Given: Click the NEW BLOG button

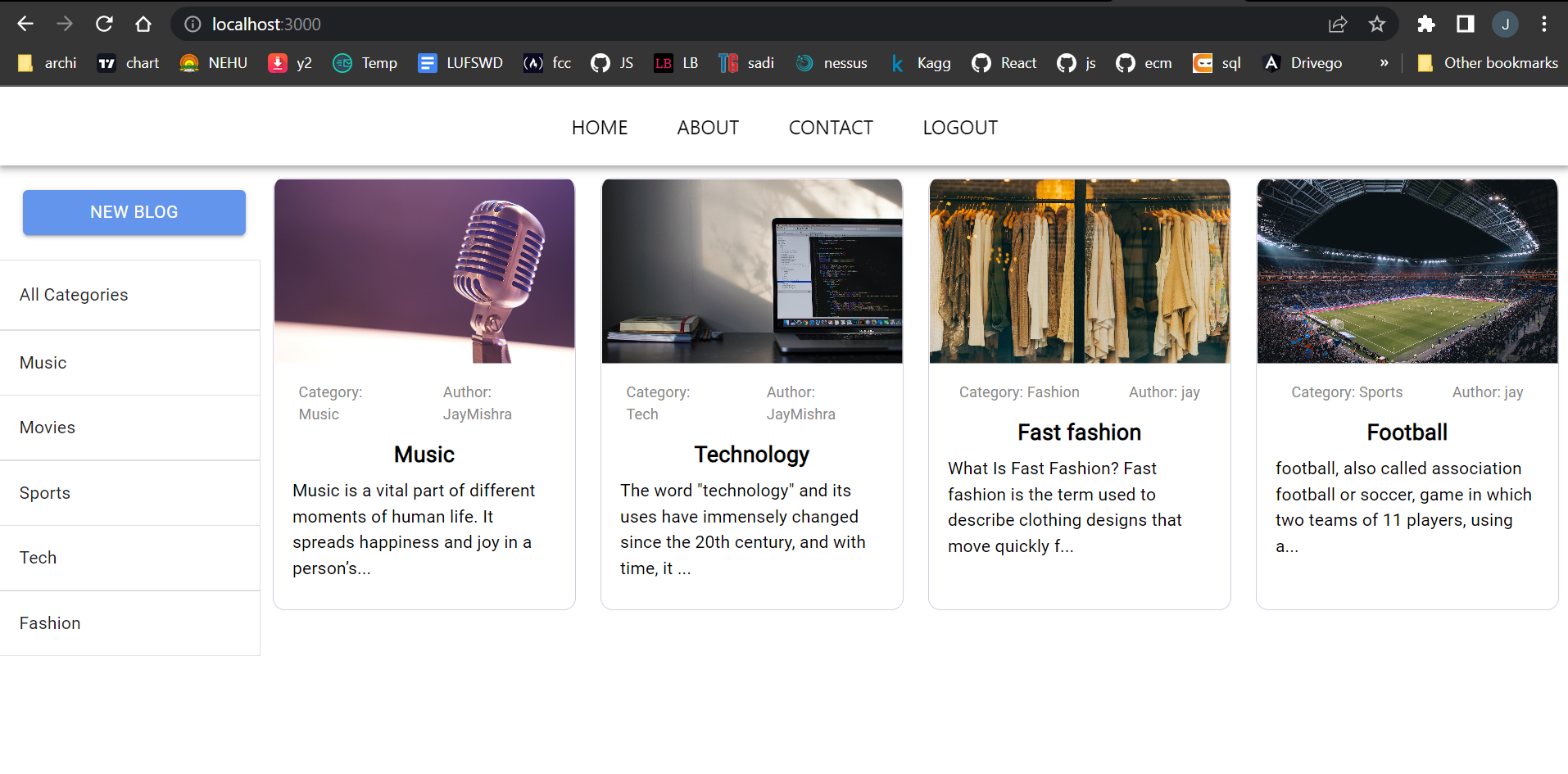Looking at the screenshot, I should pos(134,212).
